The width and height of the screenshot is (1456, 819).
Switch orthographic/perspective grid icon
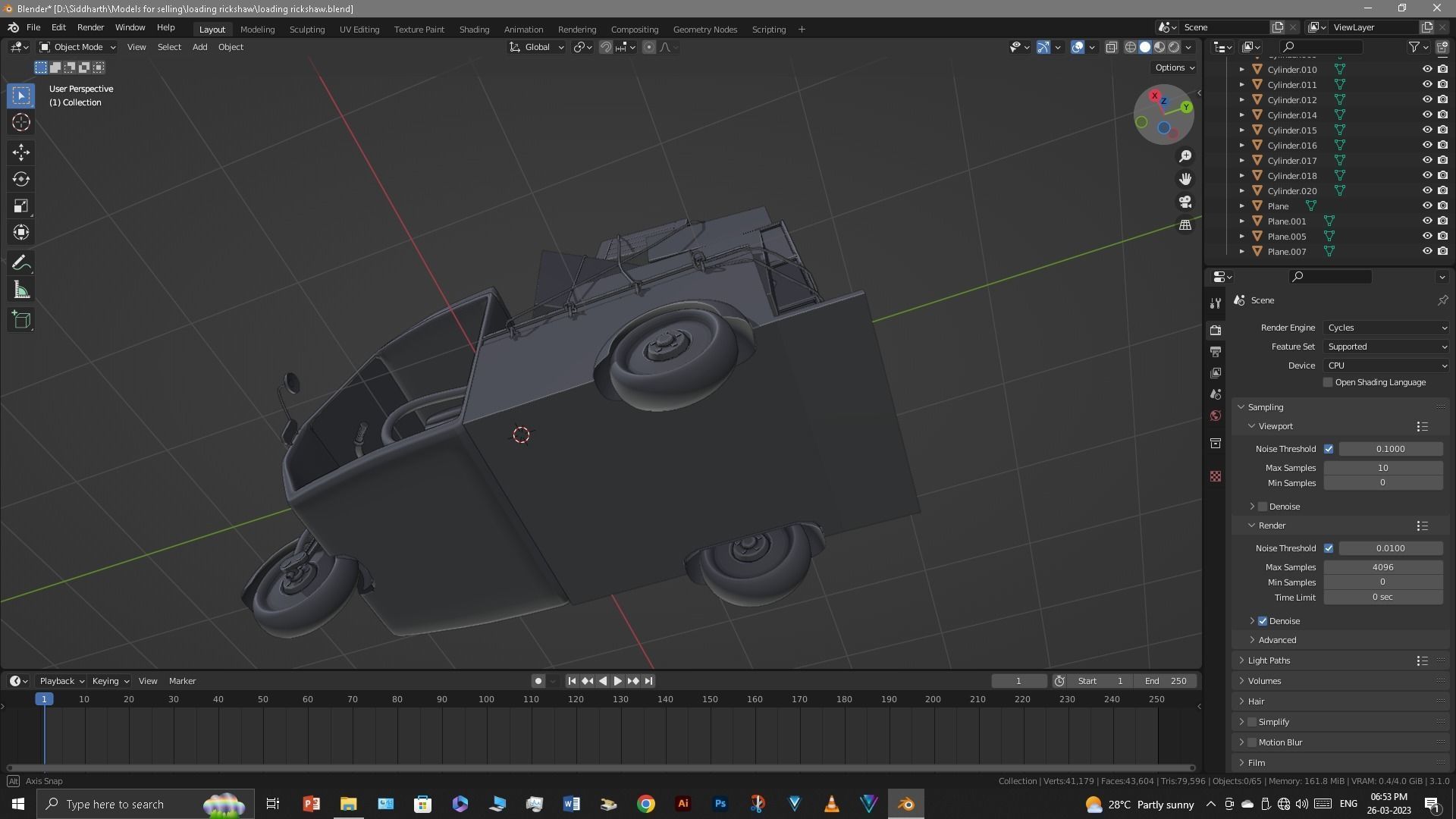pyautogui.click(x=1185, y=225)
